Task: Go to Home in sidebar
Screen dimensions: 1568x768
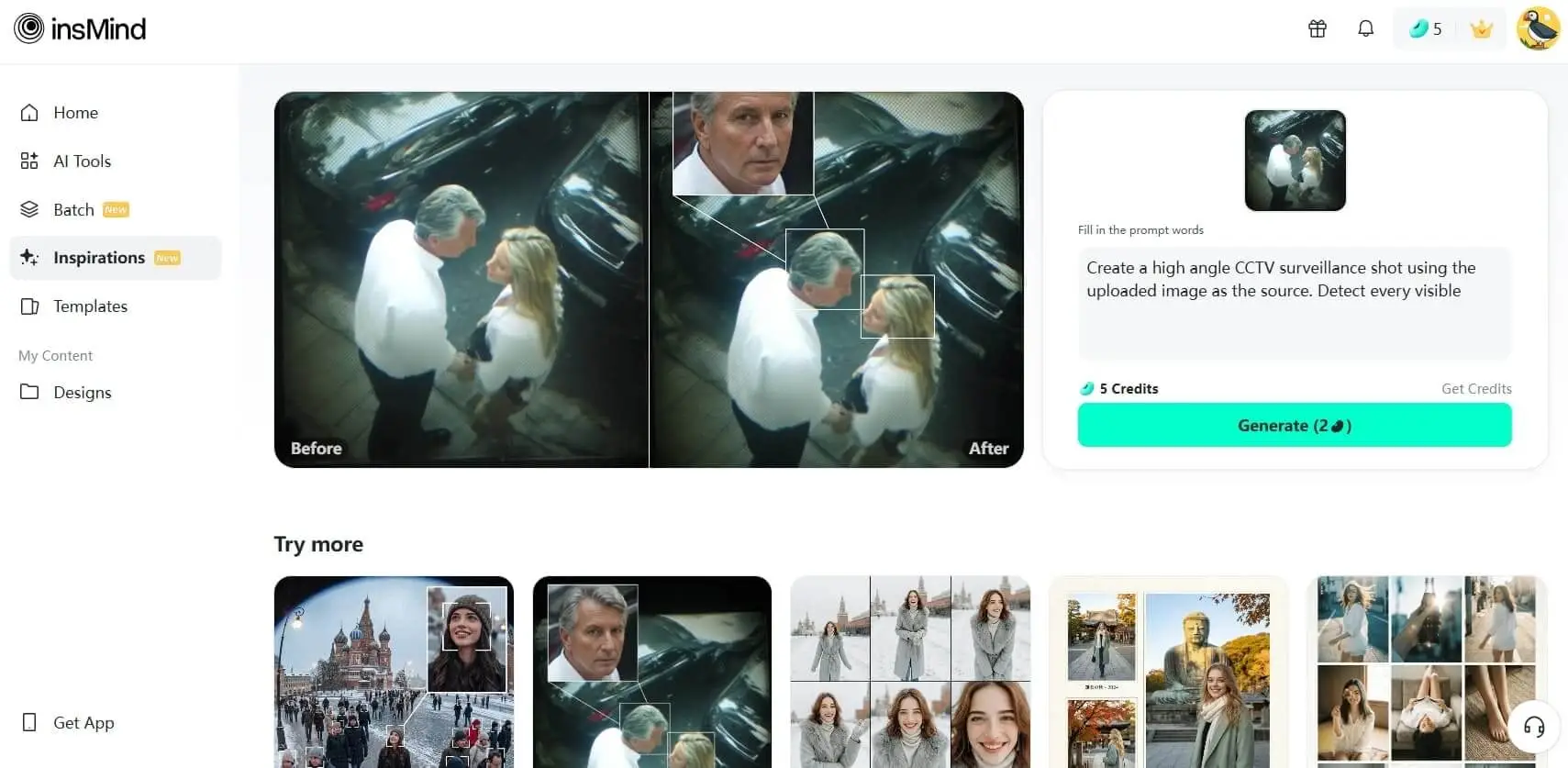Action: pos(75,113)
